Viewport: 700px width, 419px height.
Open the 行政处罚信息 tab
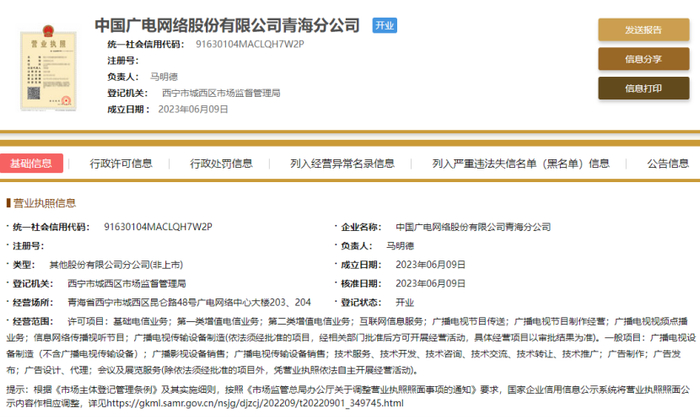[x=221, y=164]
